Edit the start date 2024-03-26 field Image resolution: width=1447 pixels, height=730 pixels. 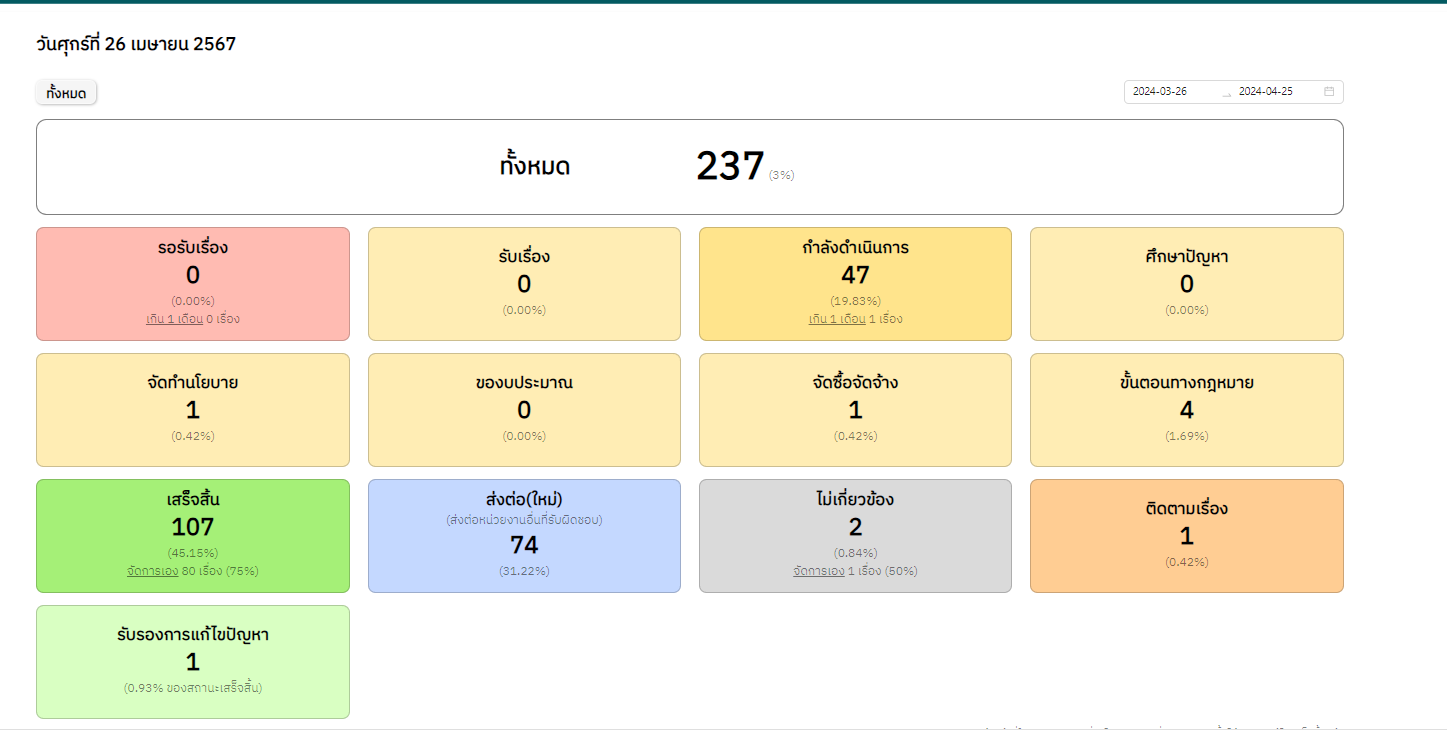click(1170, 91)
